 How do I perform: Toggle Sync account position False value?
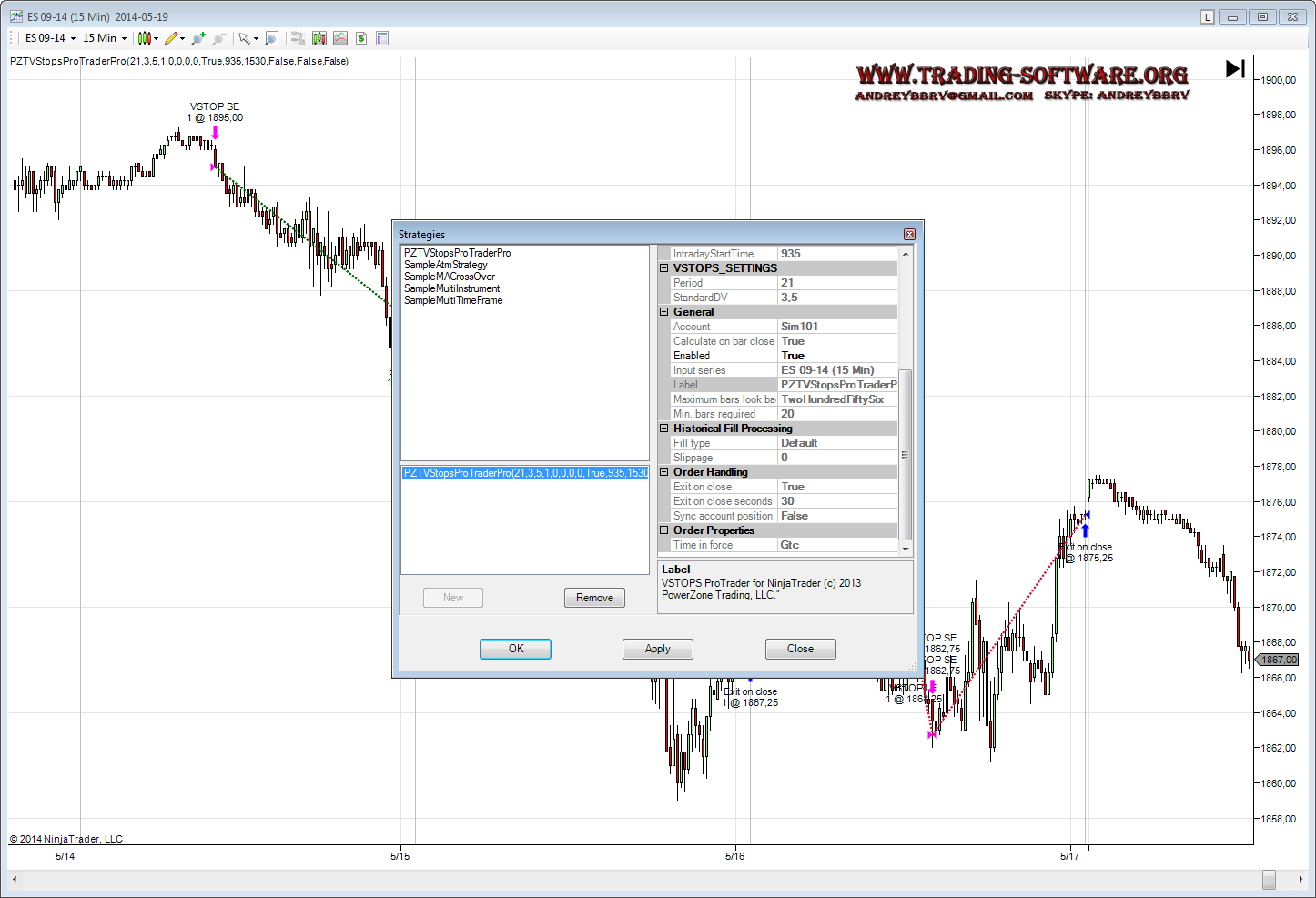pos(836,516)
